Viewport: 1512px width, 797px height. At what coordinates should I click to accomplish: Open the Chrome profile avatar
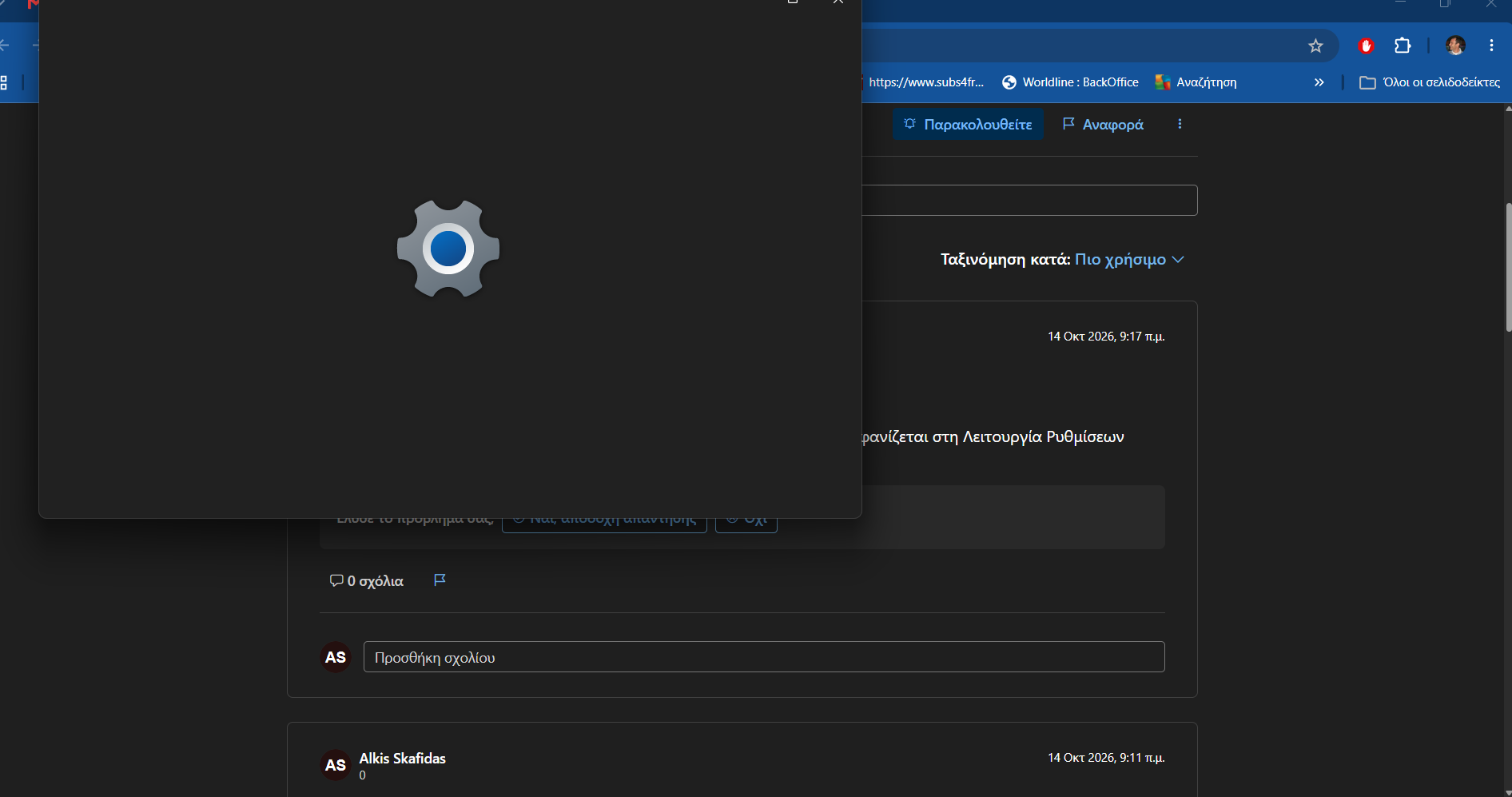pyautogui.click(x=1455, y=46)
